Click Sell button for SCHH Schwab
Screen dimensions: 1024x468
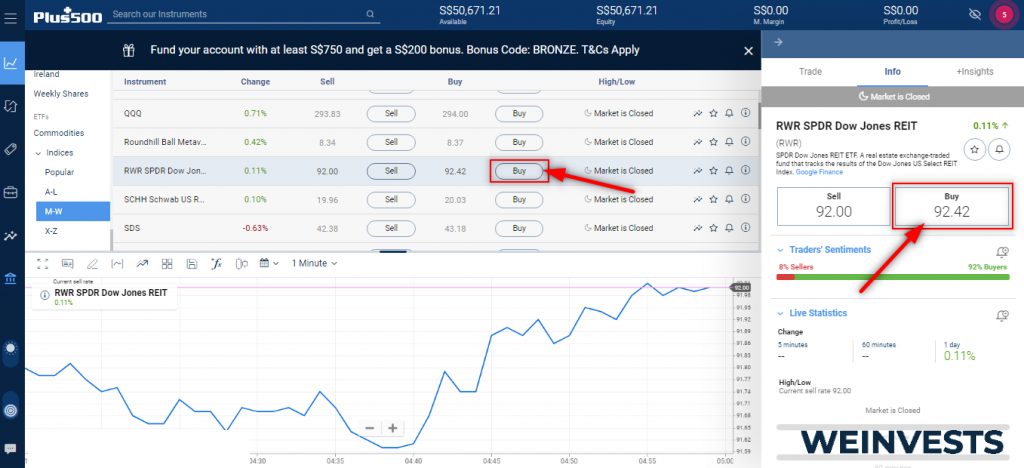click(391, 200)
